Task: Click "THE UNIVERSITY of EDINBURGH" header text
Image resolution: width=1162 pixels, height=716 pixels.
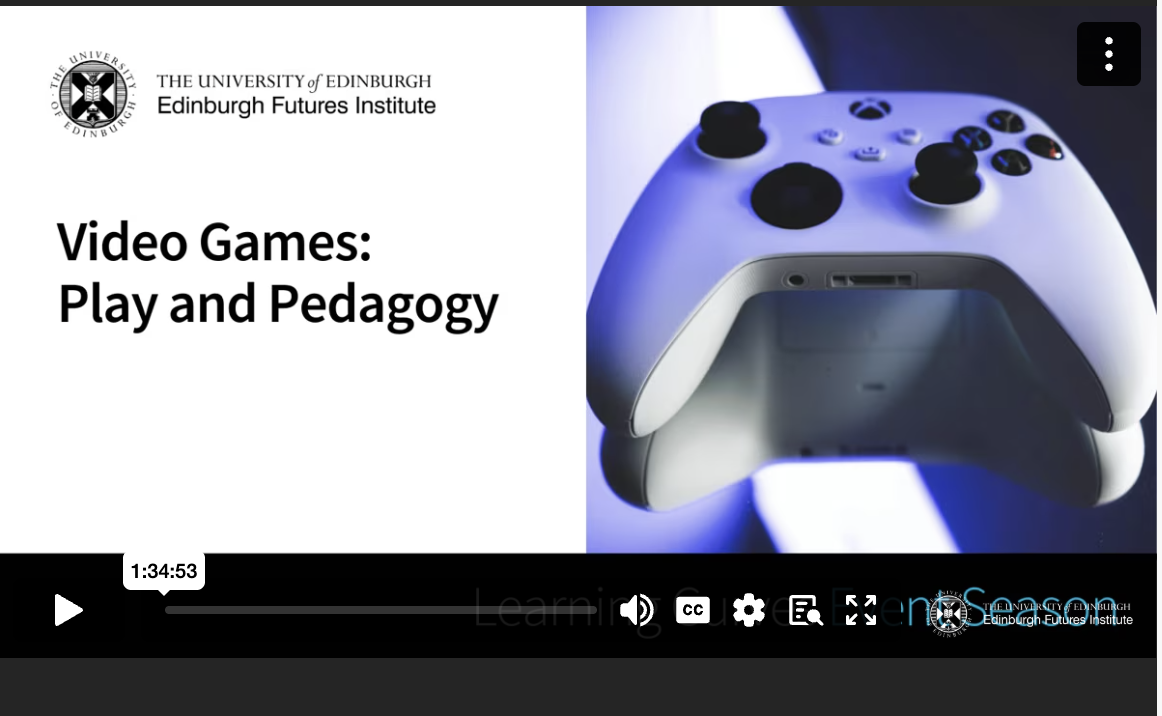Action: 294,81
